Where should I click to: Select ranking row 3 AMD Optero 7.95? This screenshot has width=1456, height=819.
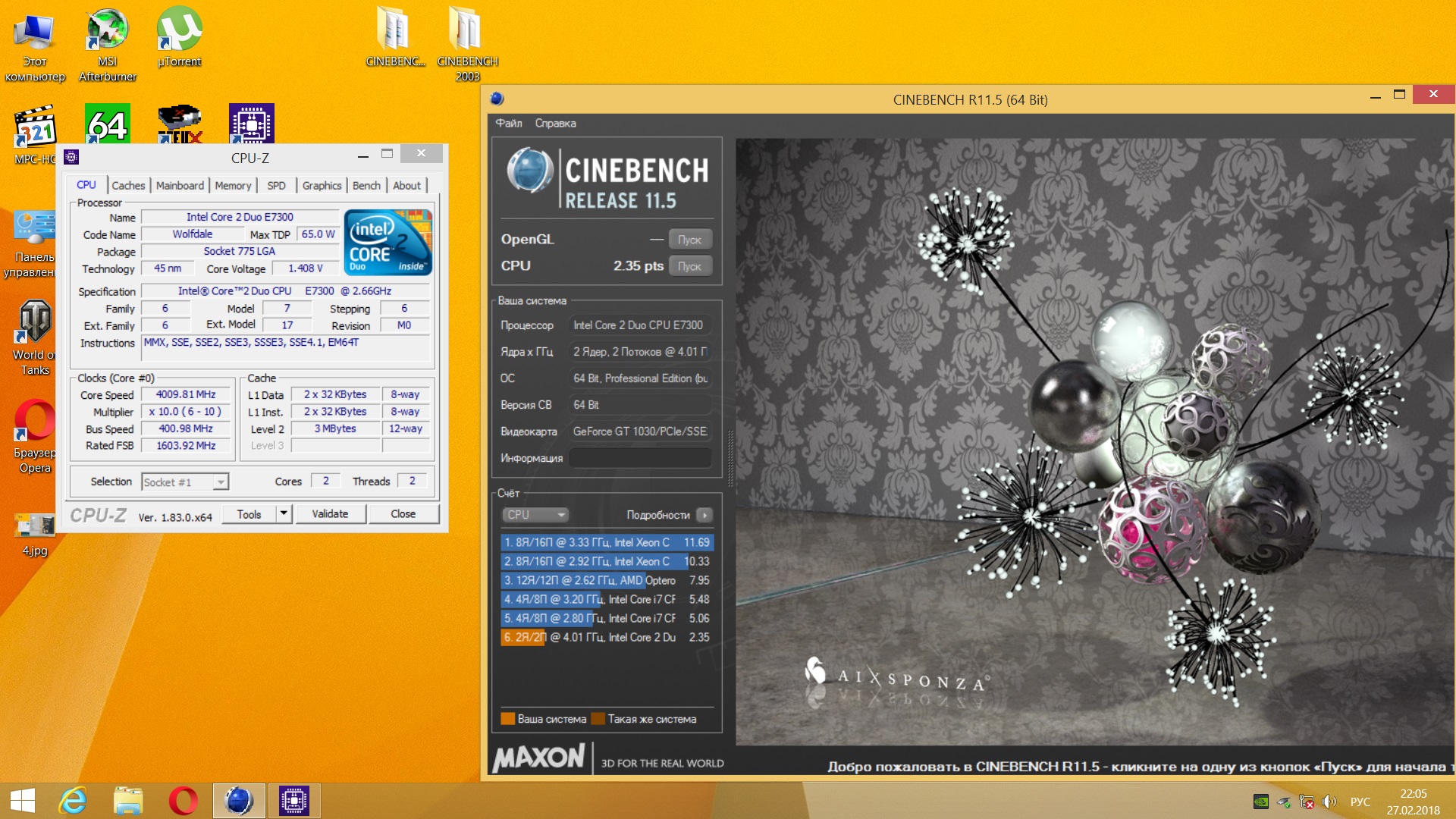click(x=607, y=580)
